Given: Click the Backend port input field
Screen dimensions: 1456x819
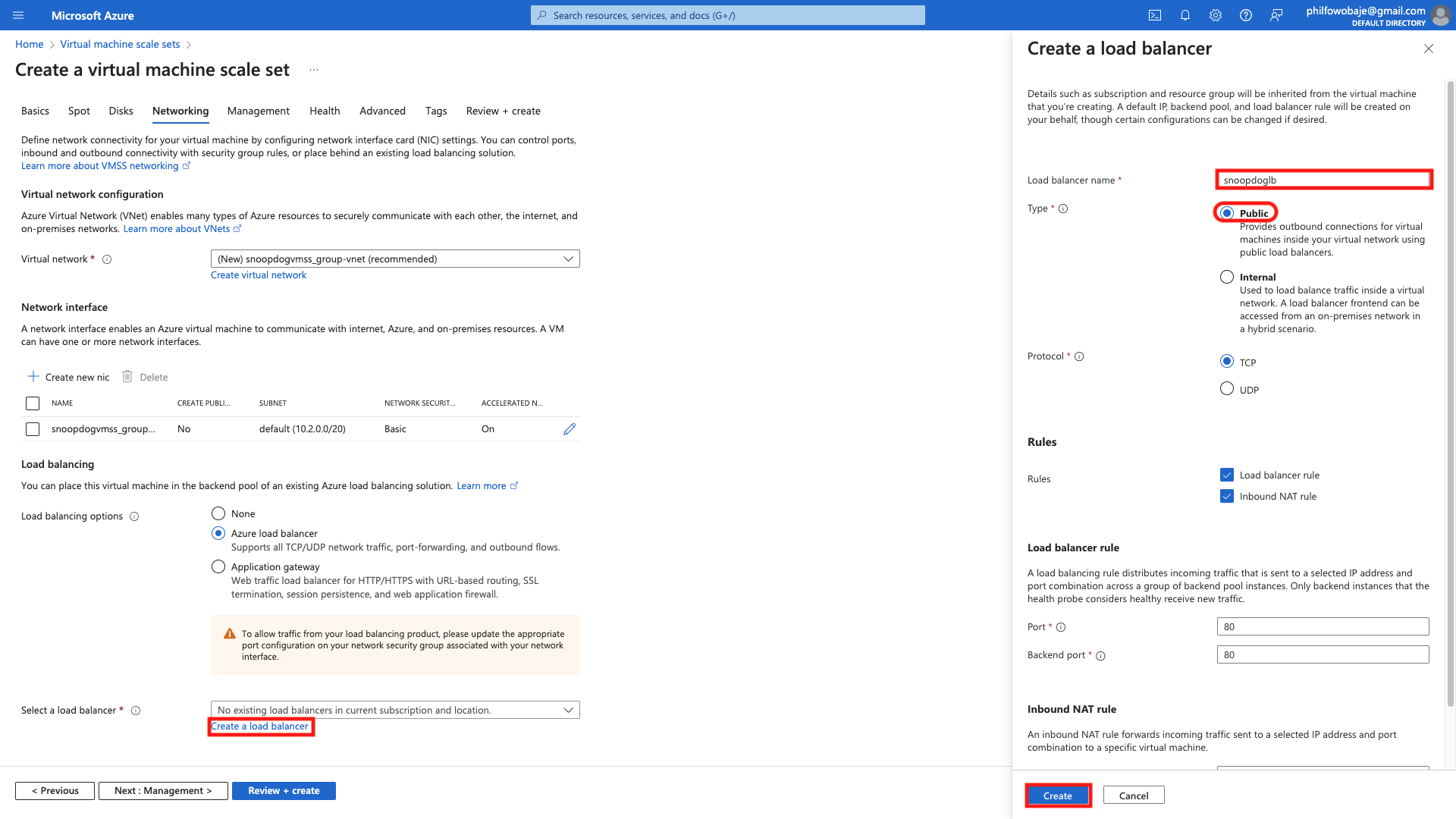Looking at the screenshot, I should pyautogui.click(x=1322, y=654).
